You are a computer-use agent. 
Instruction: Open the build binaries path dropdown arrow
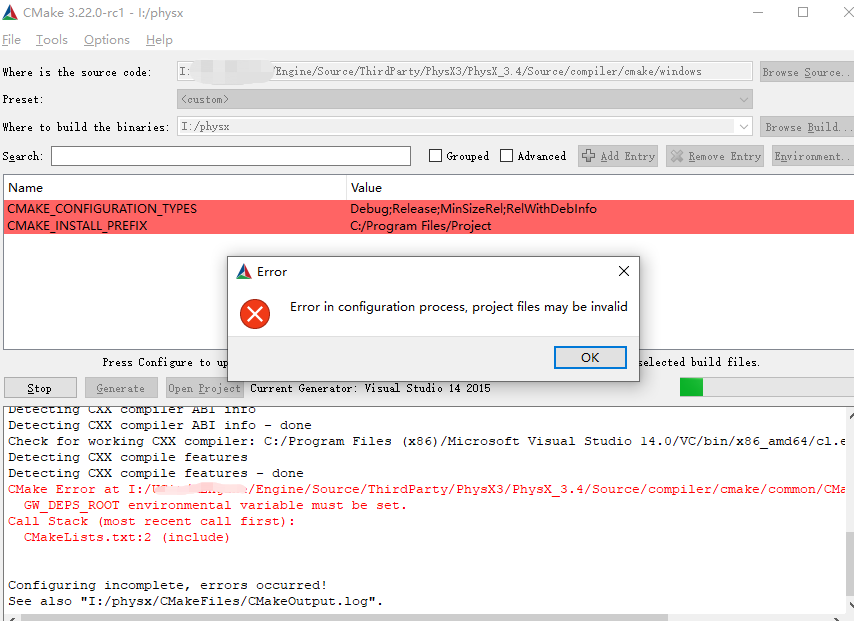click(743, 126)
